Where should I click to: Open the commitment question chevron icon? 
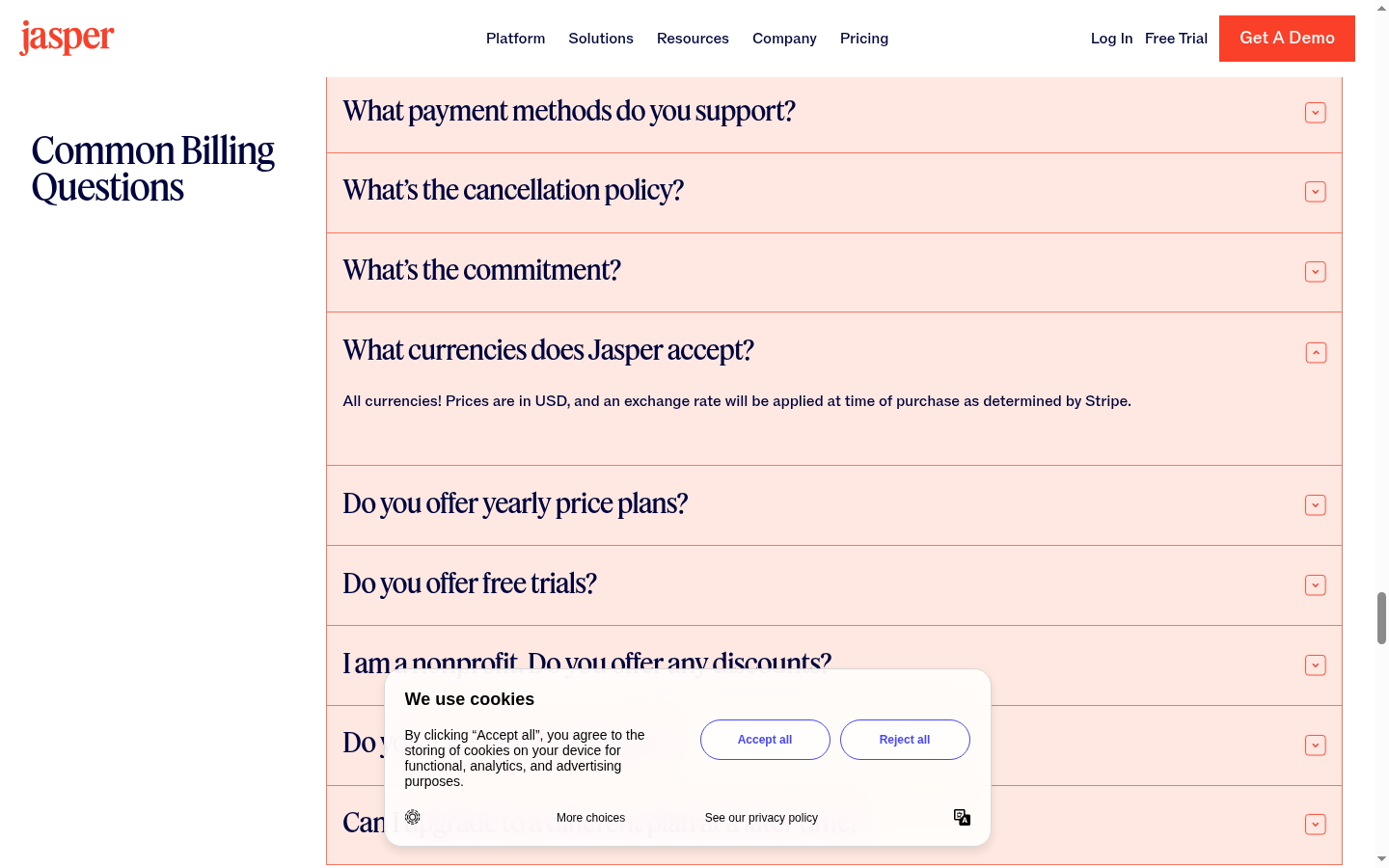(1316, 272)
